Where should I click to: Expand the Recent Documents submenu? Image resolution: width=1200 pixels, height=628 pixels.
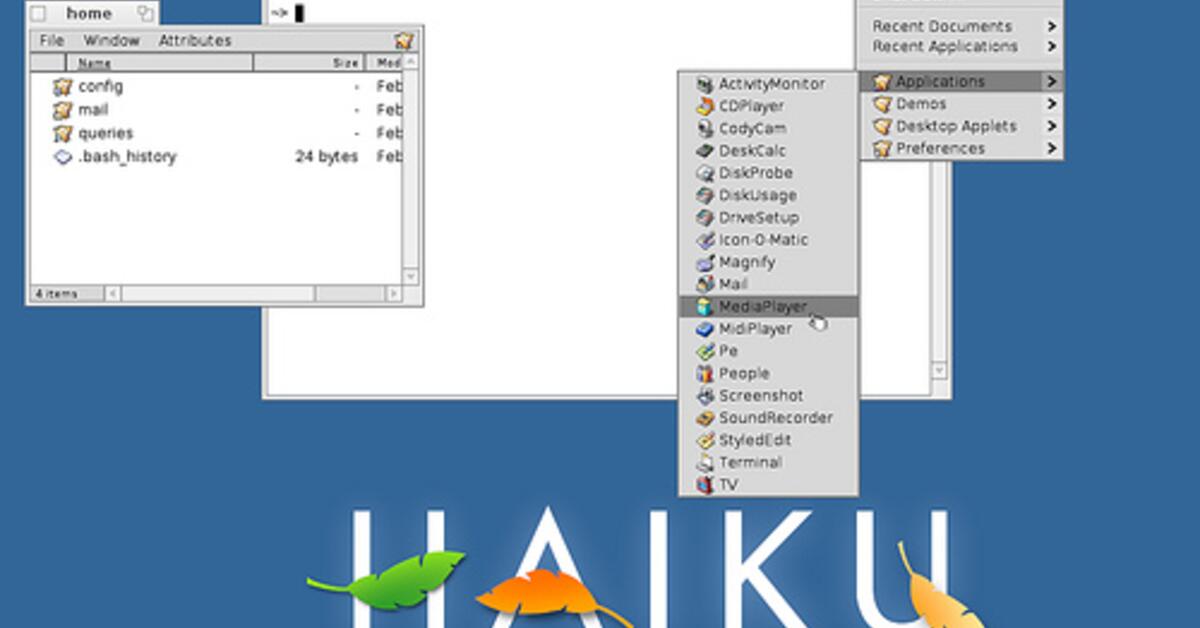pos(960,26)
